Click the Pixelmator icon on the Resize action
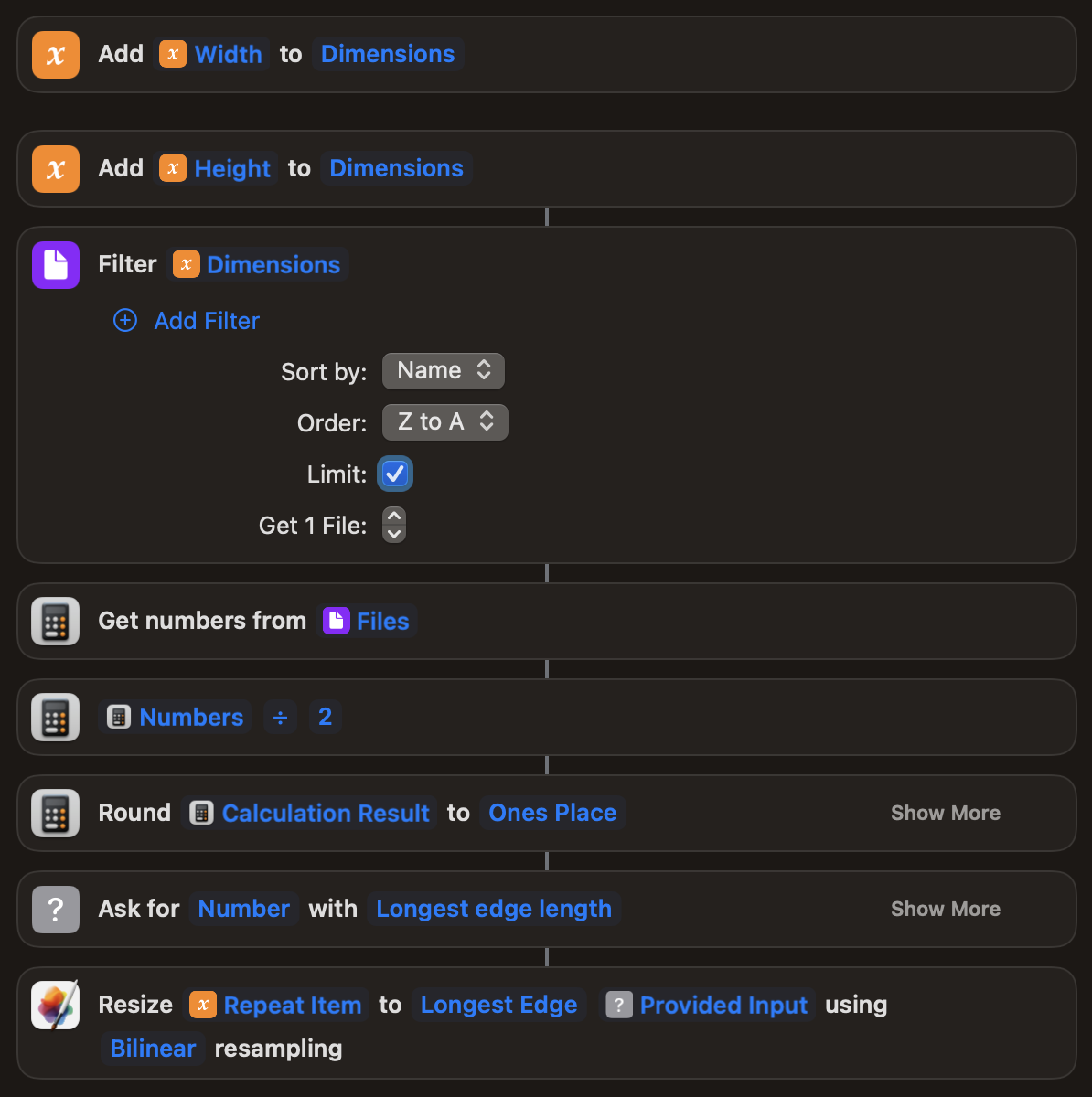1092x1097 pixels. coord(56,1006)
